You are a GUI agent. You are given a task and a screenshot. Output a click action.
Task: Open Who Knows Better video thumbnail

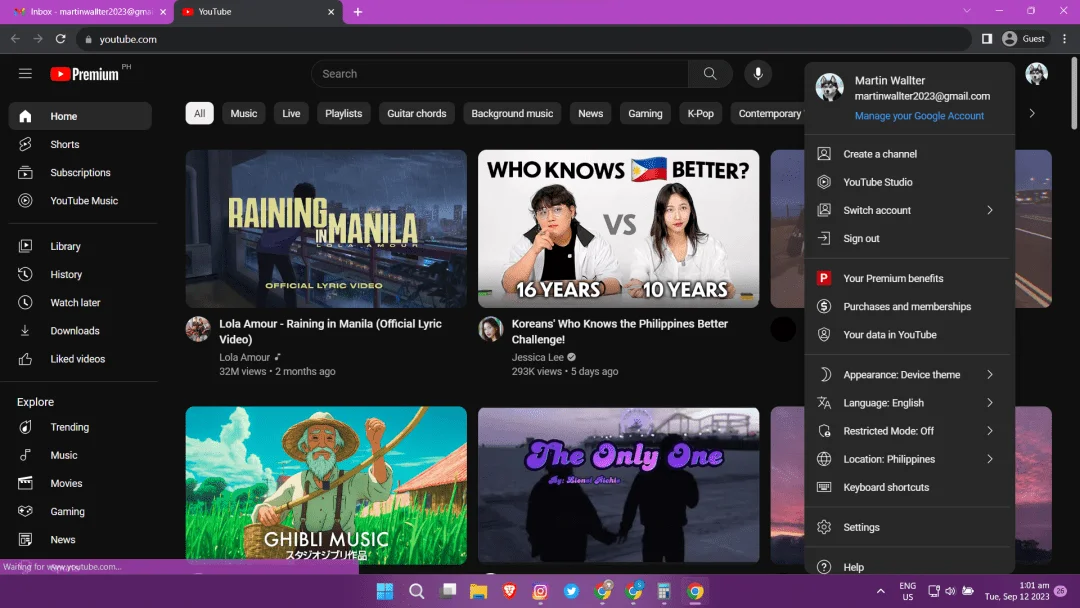click(x=619, y=229)
